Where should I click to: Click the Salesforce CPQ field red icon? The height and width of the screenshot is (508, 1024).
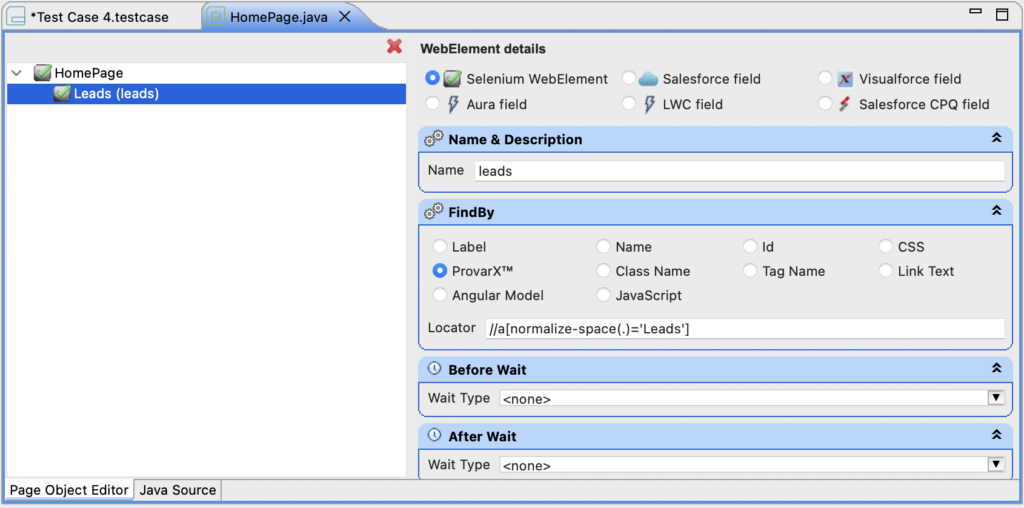[845, 104]
